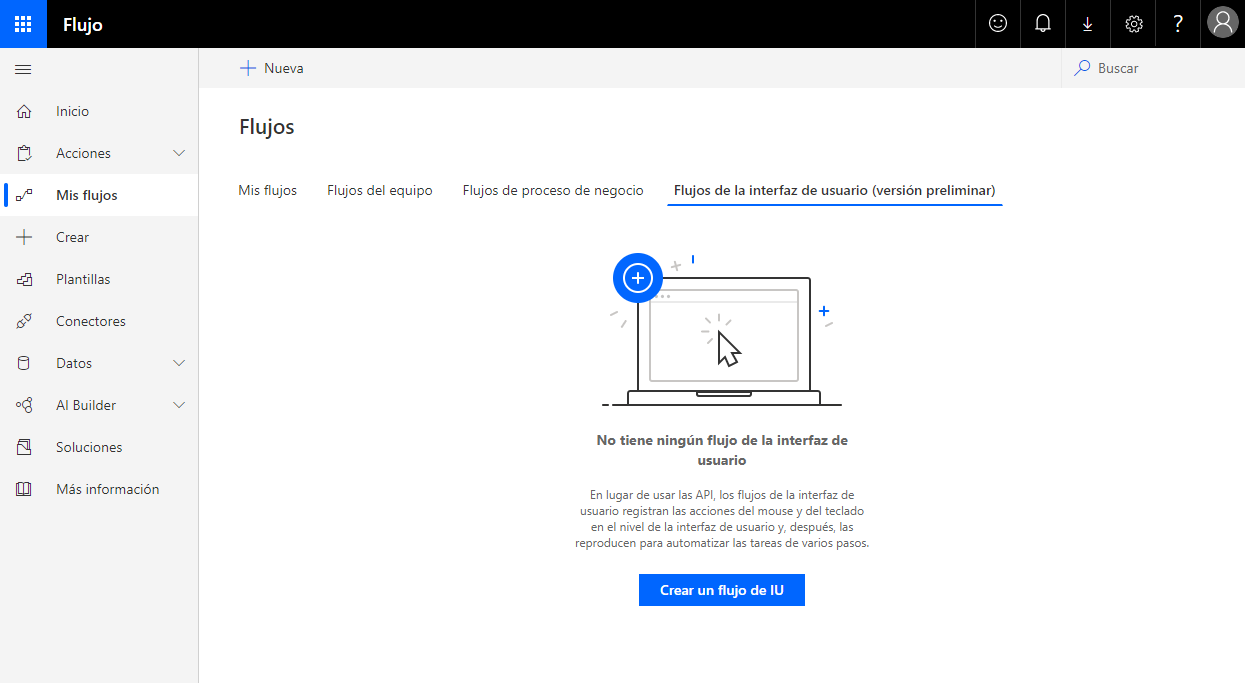Open the settings gear icon

tap(1134, 24)
